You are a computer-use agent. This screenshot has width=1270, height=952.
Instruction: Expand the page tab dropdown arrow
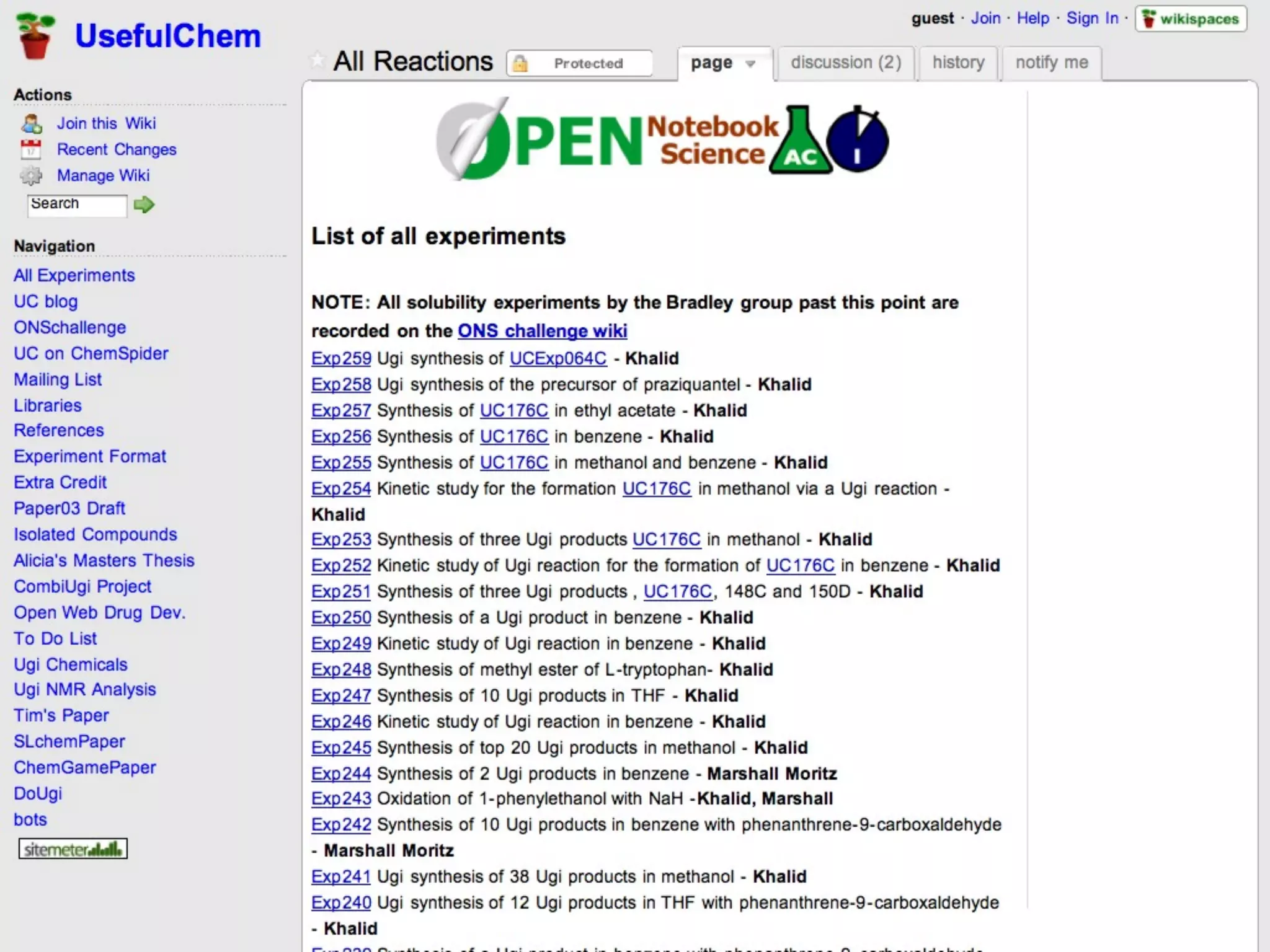[x=750, y=64]
